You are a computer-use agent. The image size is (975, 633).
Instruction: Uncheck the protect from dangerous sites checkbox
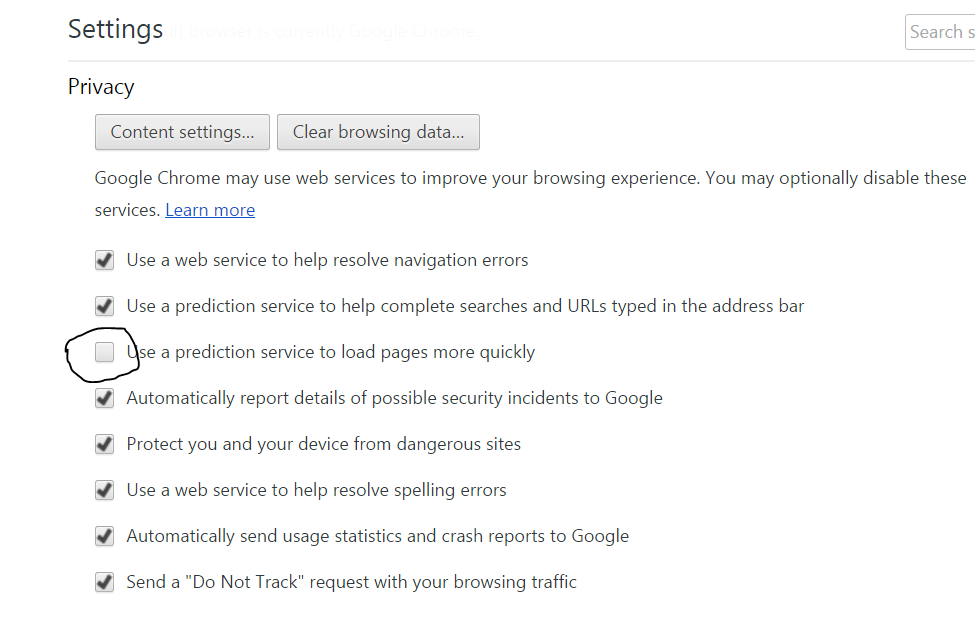coord(104,444)
